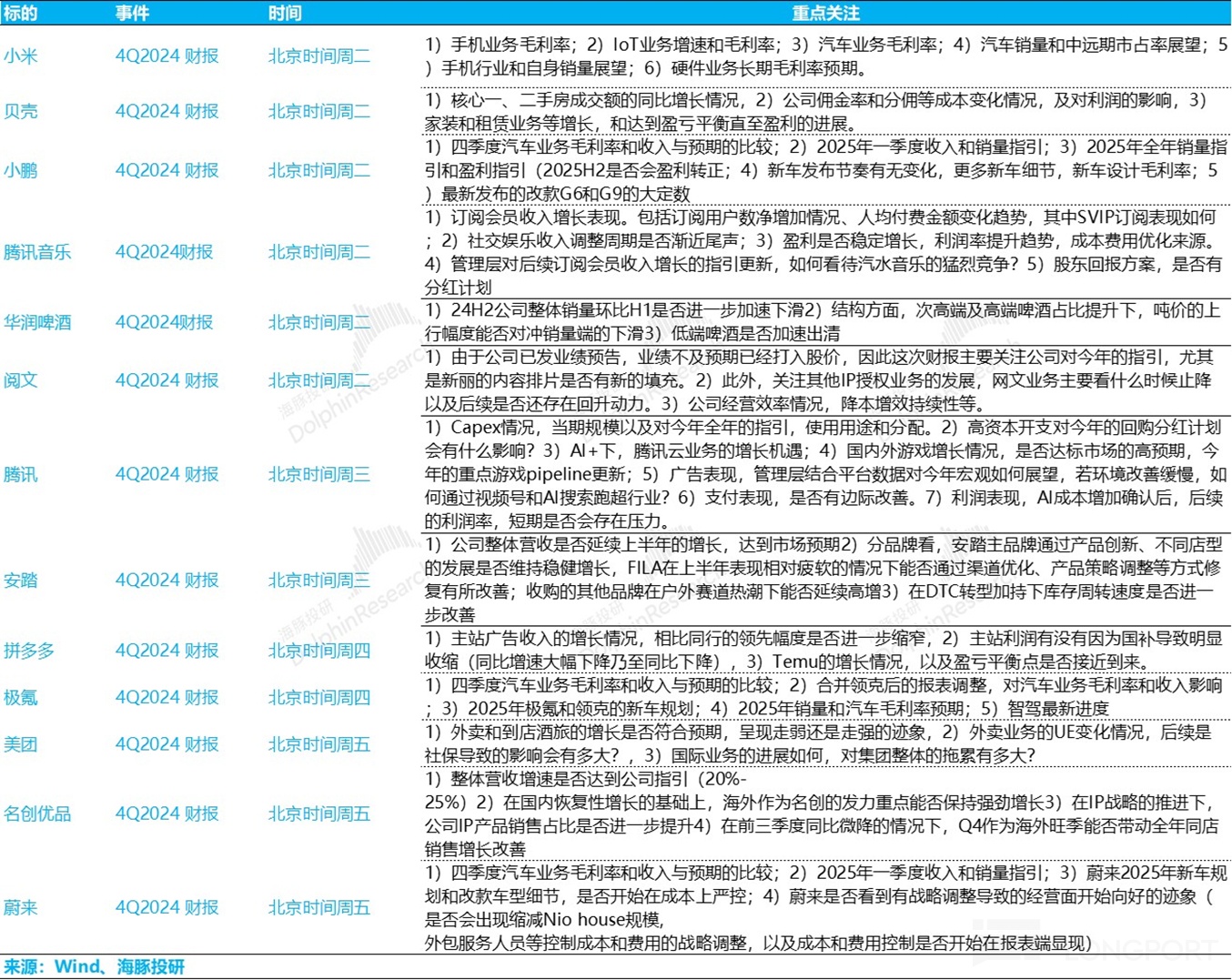
Task: Click 北京时间周二 in the 贝壳 row
Action: click(319, 112)
